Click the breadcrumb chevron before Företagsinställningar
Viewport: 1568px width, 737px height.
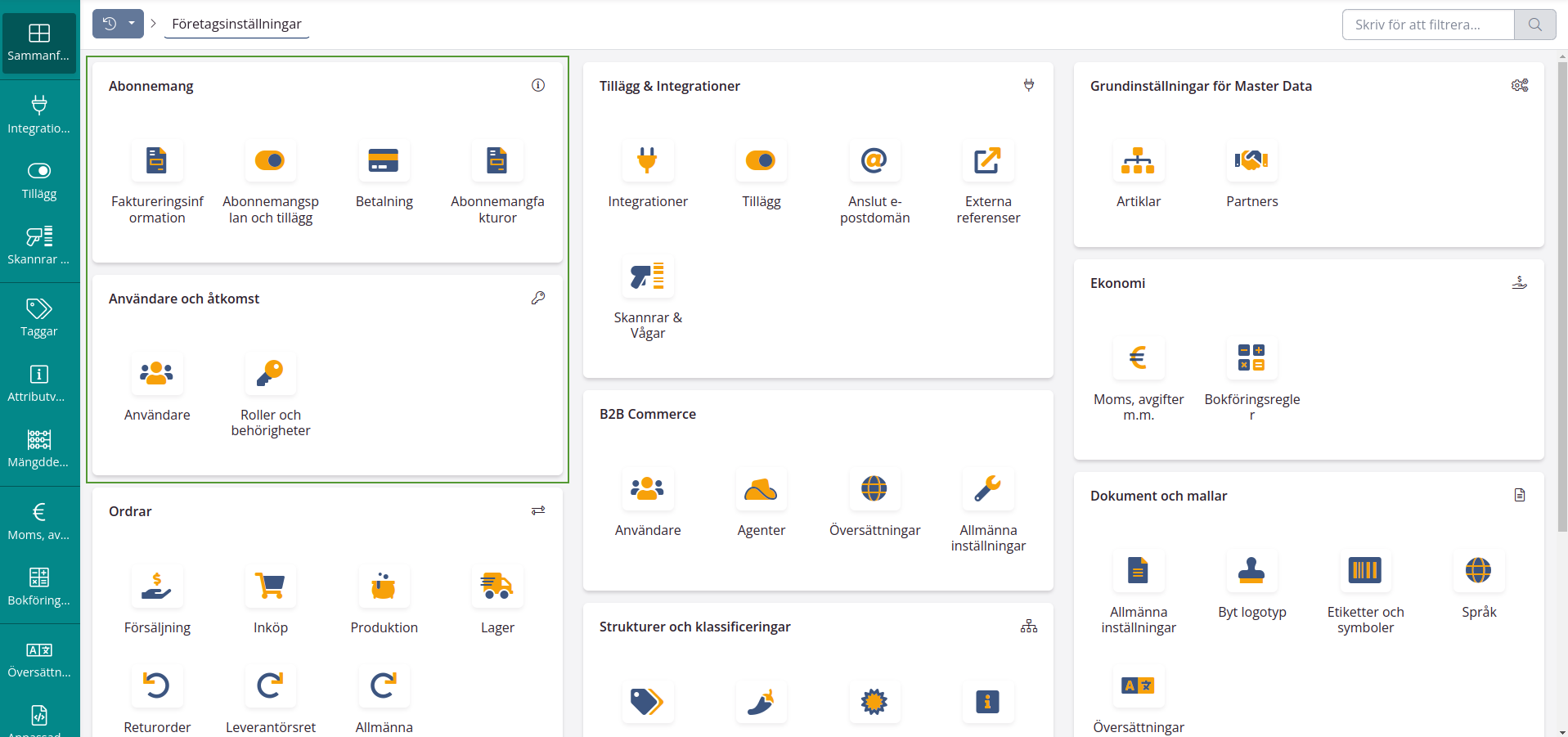tap(153, 24)
